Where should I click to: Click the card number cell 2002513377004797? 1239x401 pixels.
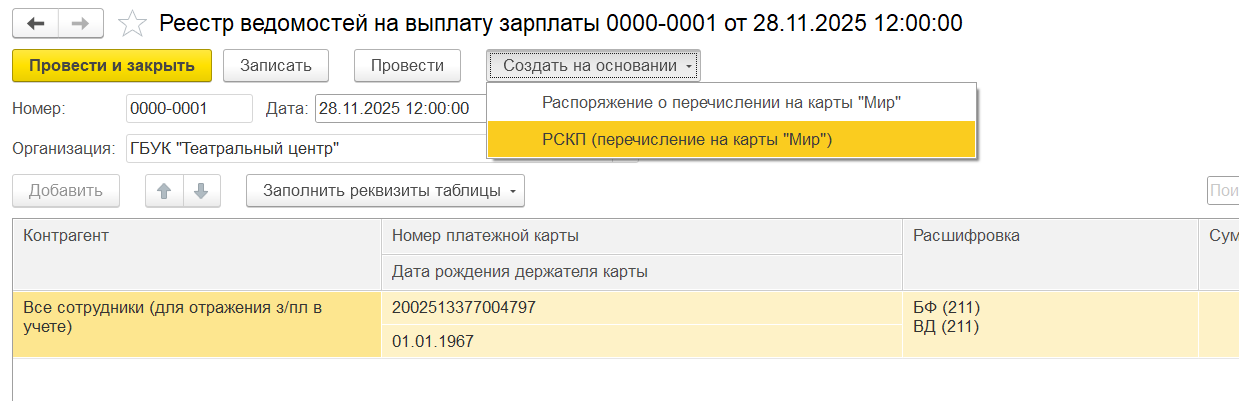click(x=641, y=307)
